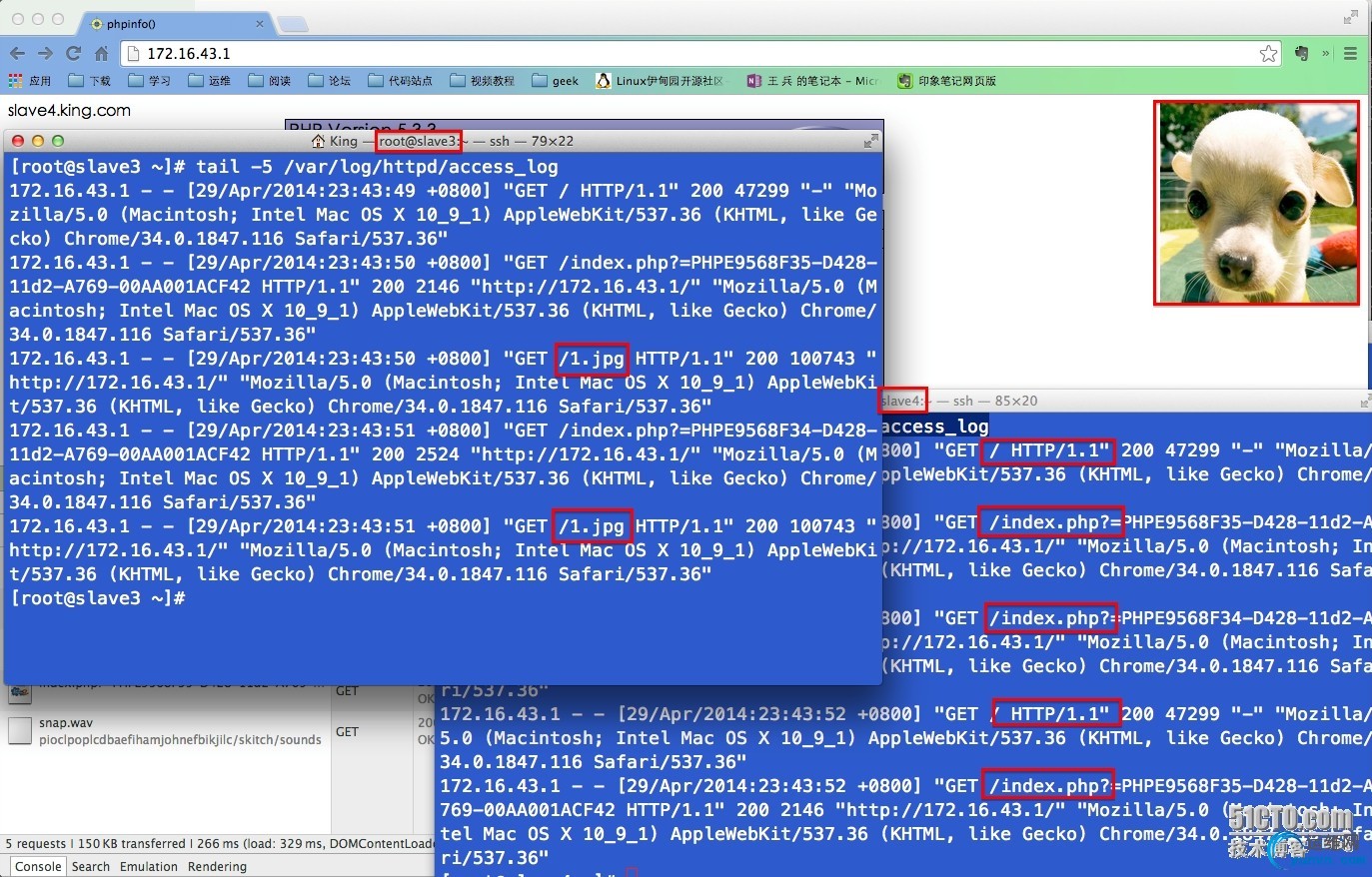Switch to the Console drawer tab
This screenshot has width=1372, height=877.
pos(38,866)
